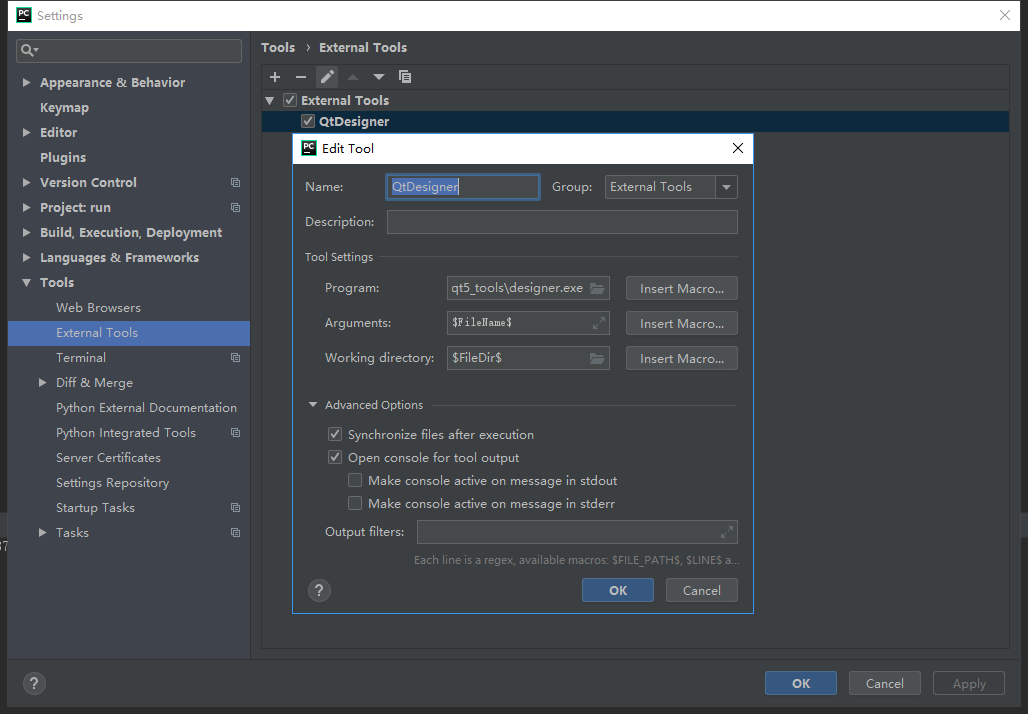Remove selected tool with minus icon
The width and height of the screenshot is (1028, 714).
[301, 77]
